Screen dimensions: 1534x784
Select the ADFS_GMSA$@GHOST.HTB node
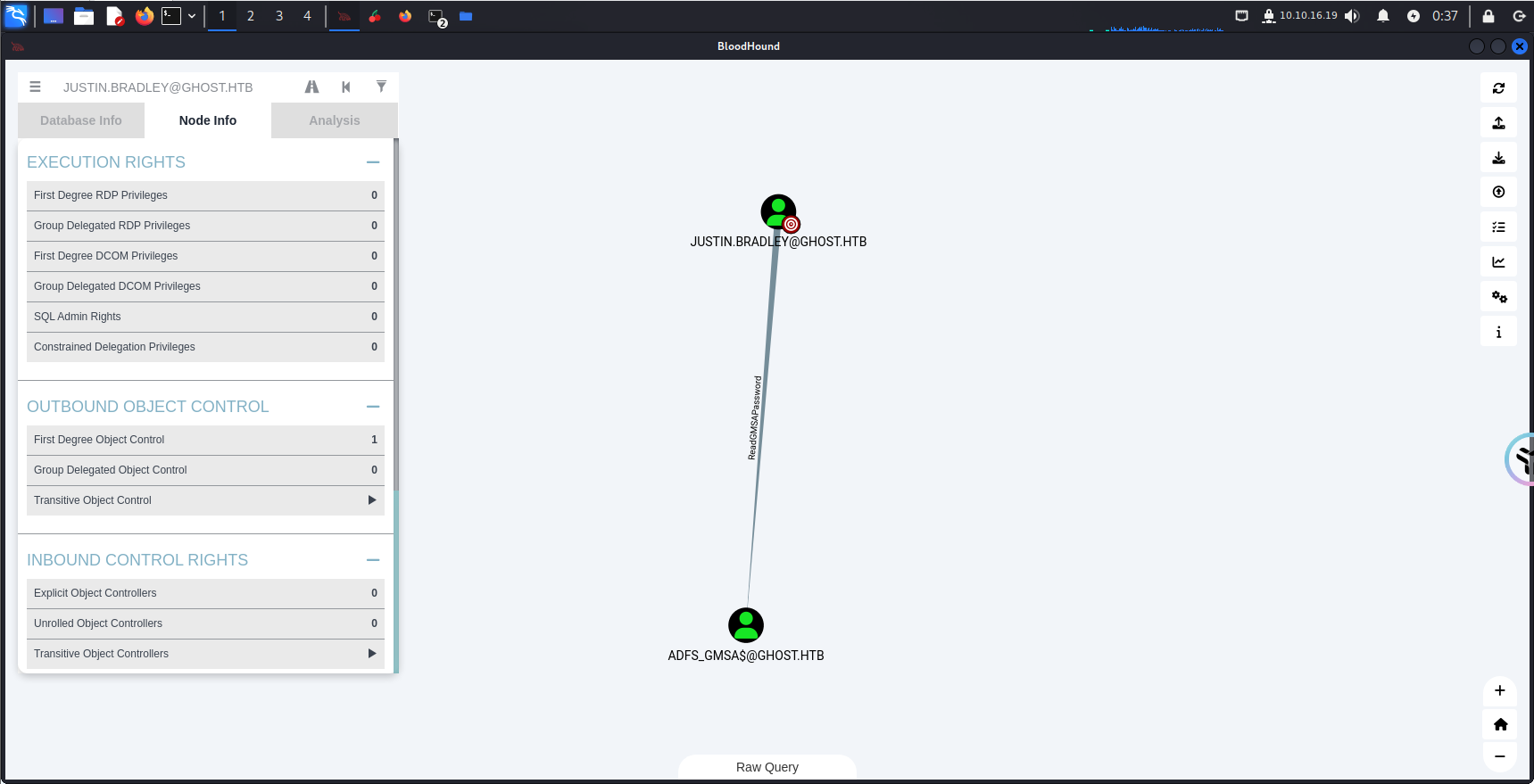click(746, 625)
